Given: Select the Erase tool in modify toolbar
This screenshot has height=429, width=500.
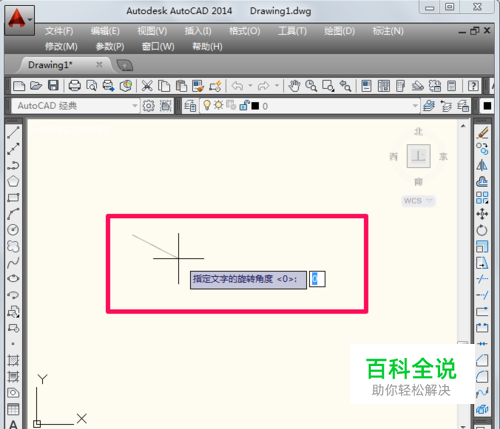Looking at the screenshot, I should point(482,133).
